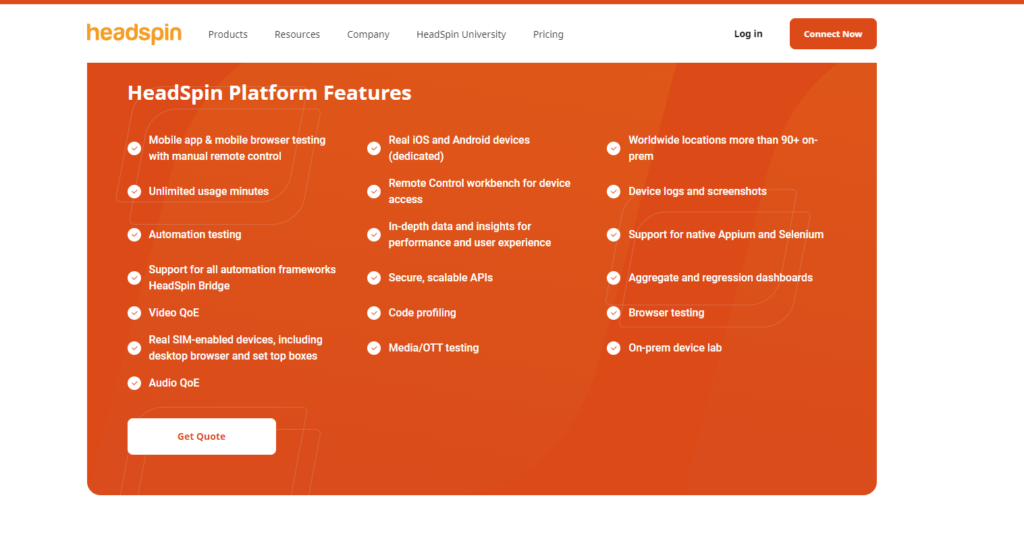Select text 'Mobile app & mobile browser testing'
Screen dimensions: 1024x535
click(x=237, y=140)
